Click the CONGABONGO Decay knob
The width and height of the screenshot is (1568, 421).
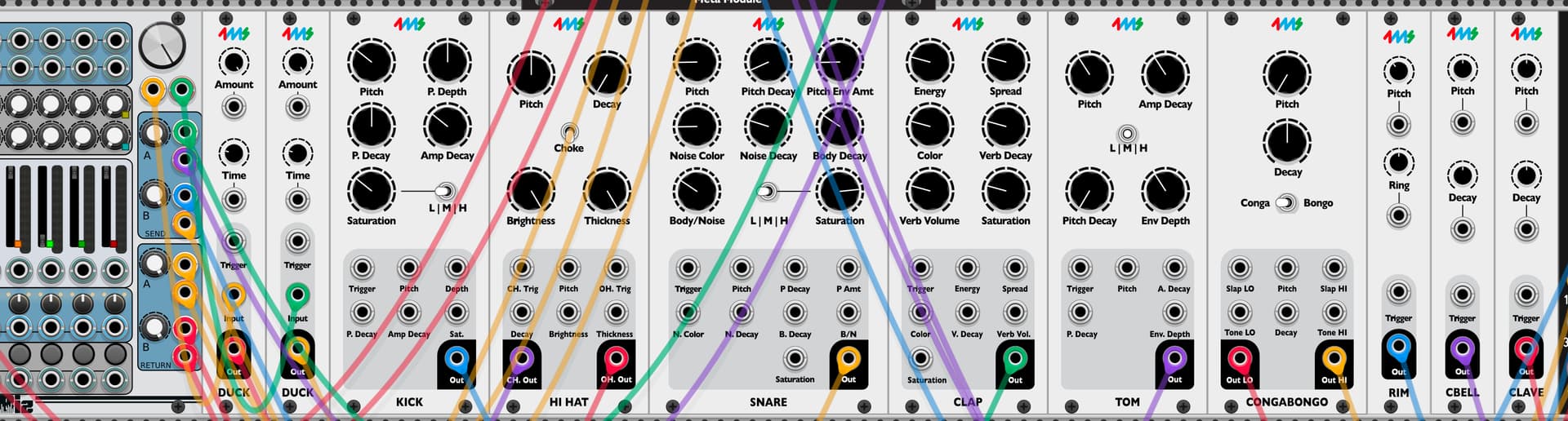(x=1287, y=143)
